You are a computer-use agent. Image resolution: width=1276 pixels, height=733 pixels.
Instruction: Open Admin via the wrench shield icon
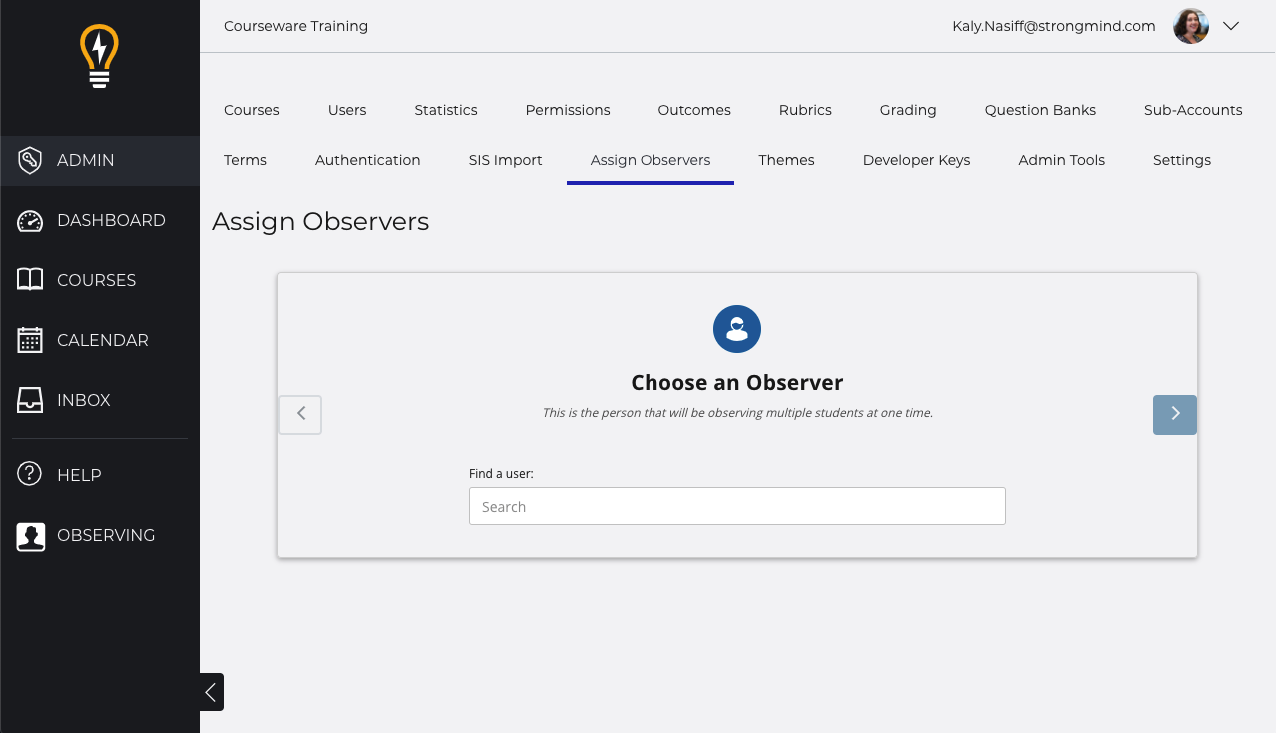(x=30, y=160)
